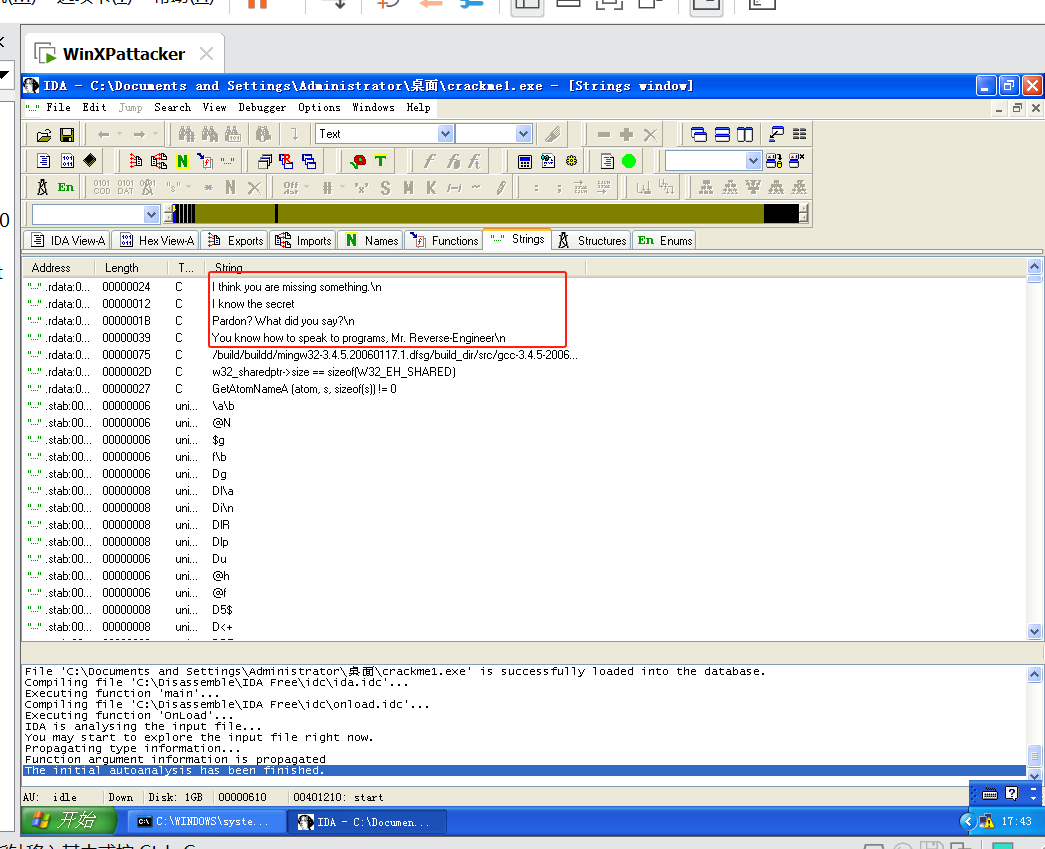Screen dimensions: 1045x849
Task: Click the window list icon
Action: point(799,135)
